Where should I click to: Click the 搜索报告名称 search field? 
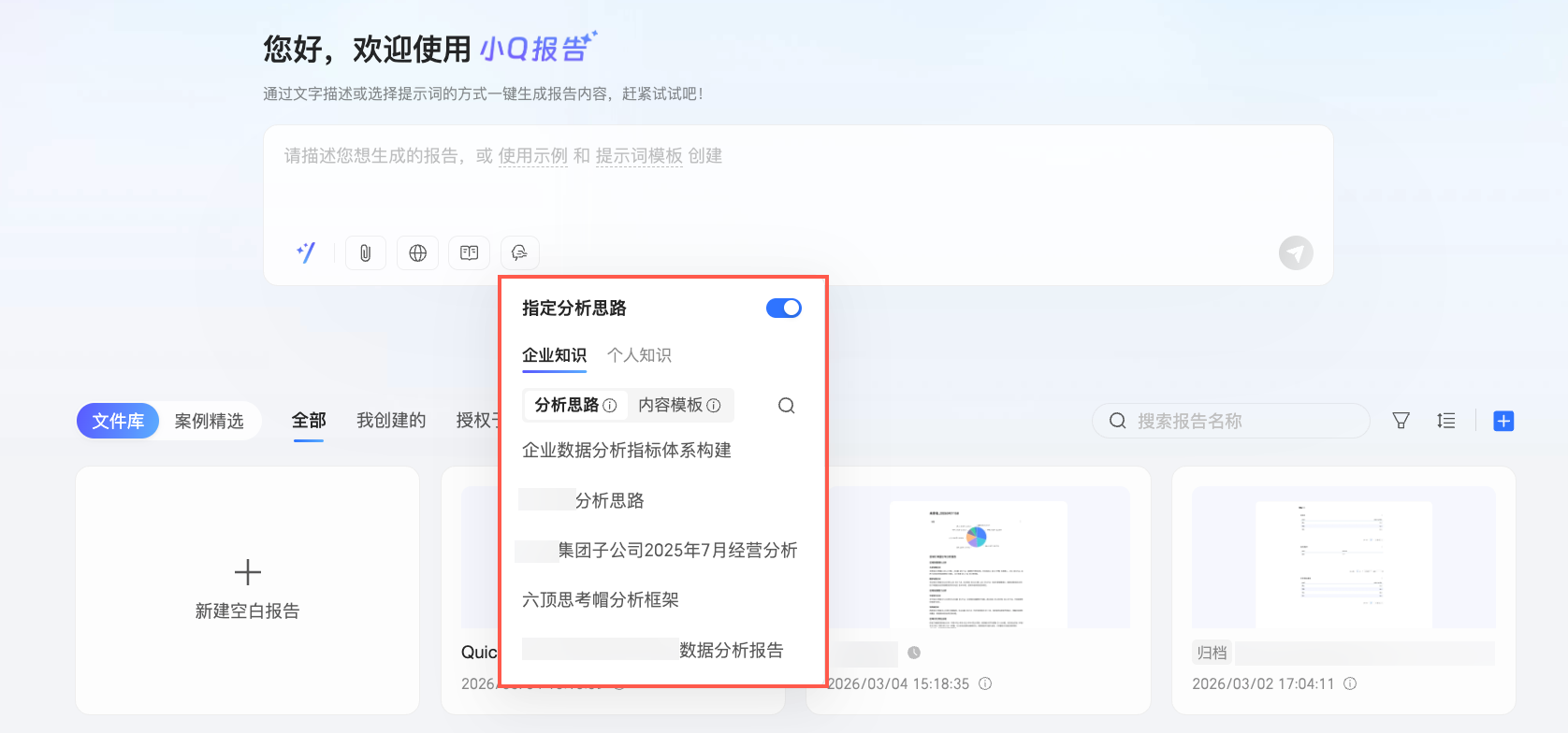point(1231,421)
